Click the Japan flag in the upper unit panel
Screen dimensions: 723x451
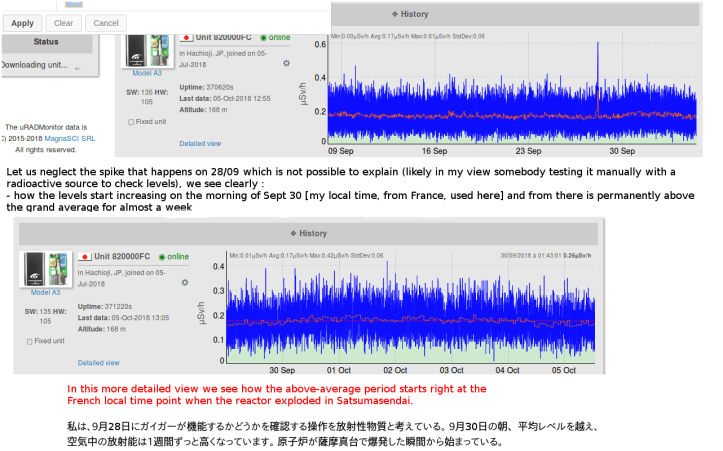187,37
